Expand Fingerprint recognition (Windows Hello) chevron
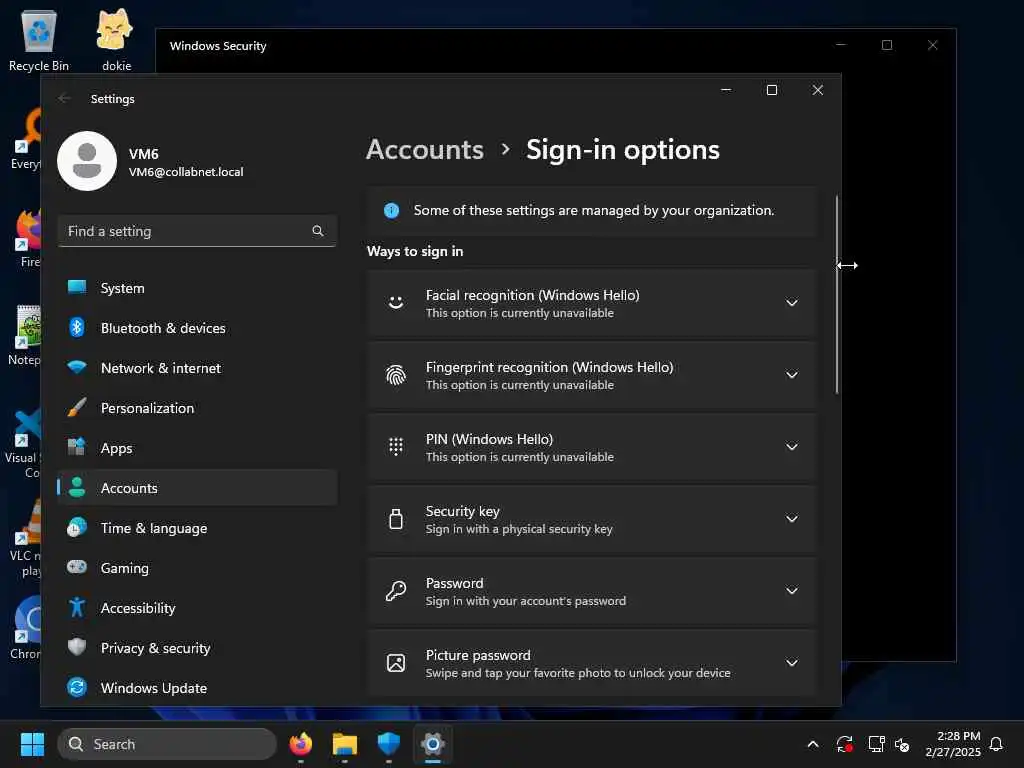This screenshot has width=1024, height=768. click(792, 375)
